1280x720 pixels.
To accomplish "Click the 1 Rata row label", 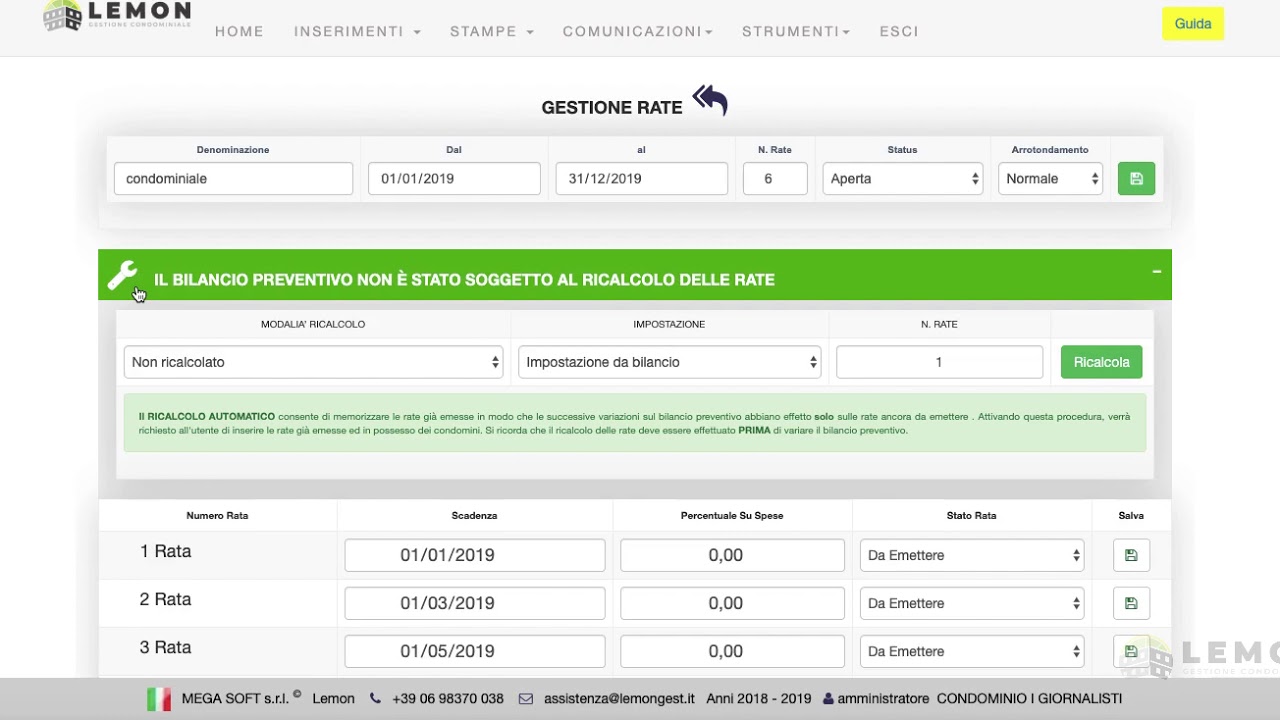I will [165, 551].
